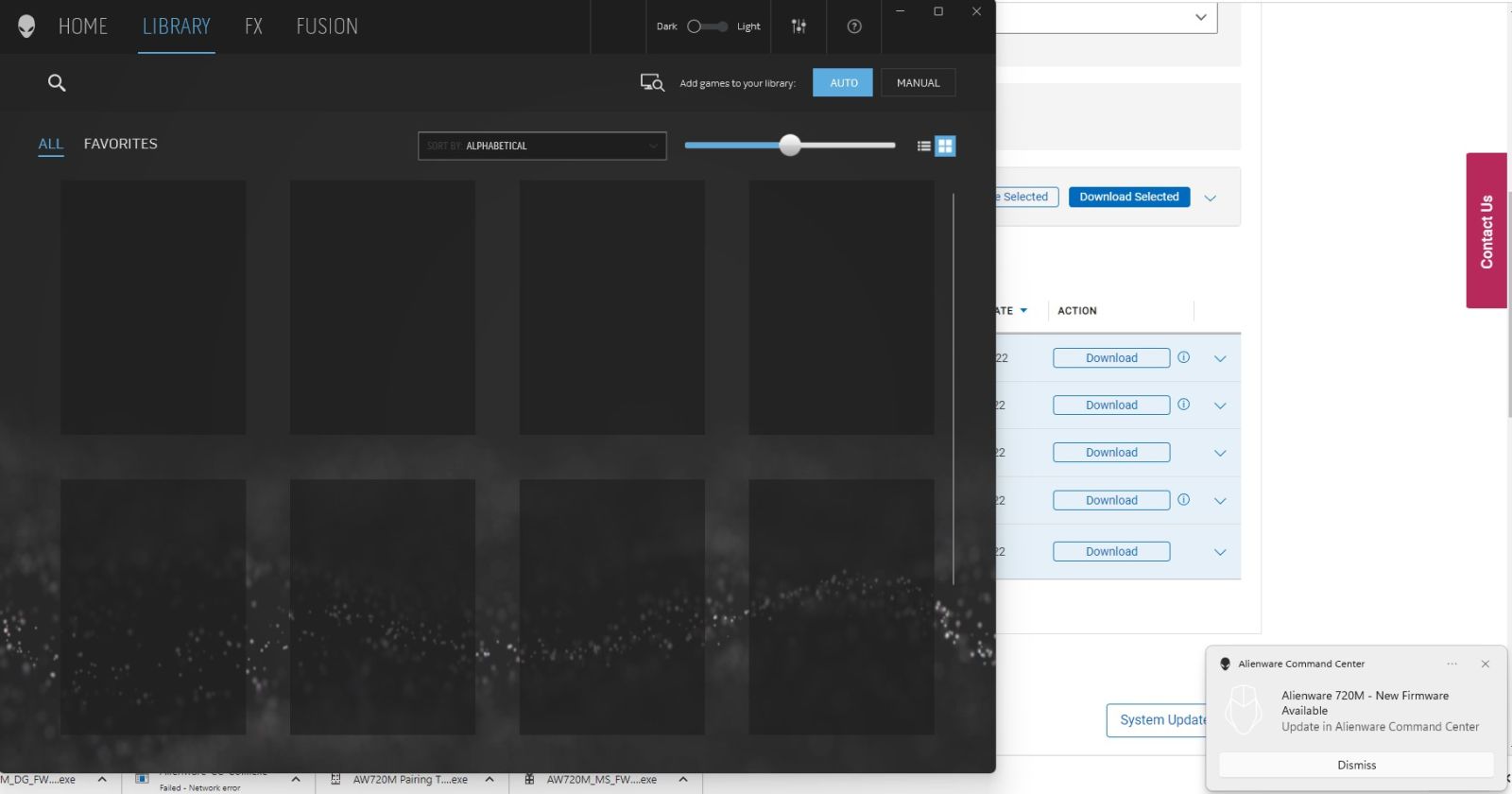Sort by the release date column arrow
The image size is (1512, 794).
point(1023,310)
